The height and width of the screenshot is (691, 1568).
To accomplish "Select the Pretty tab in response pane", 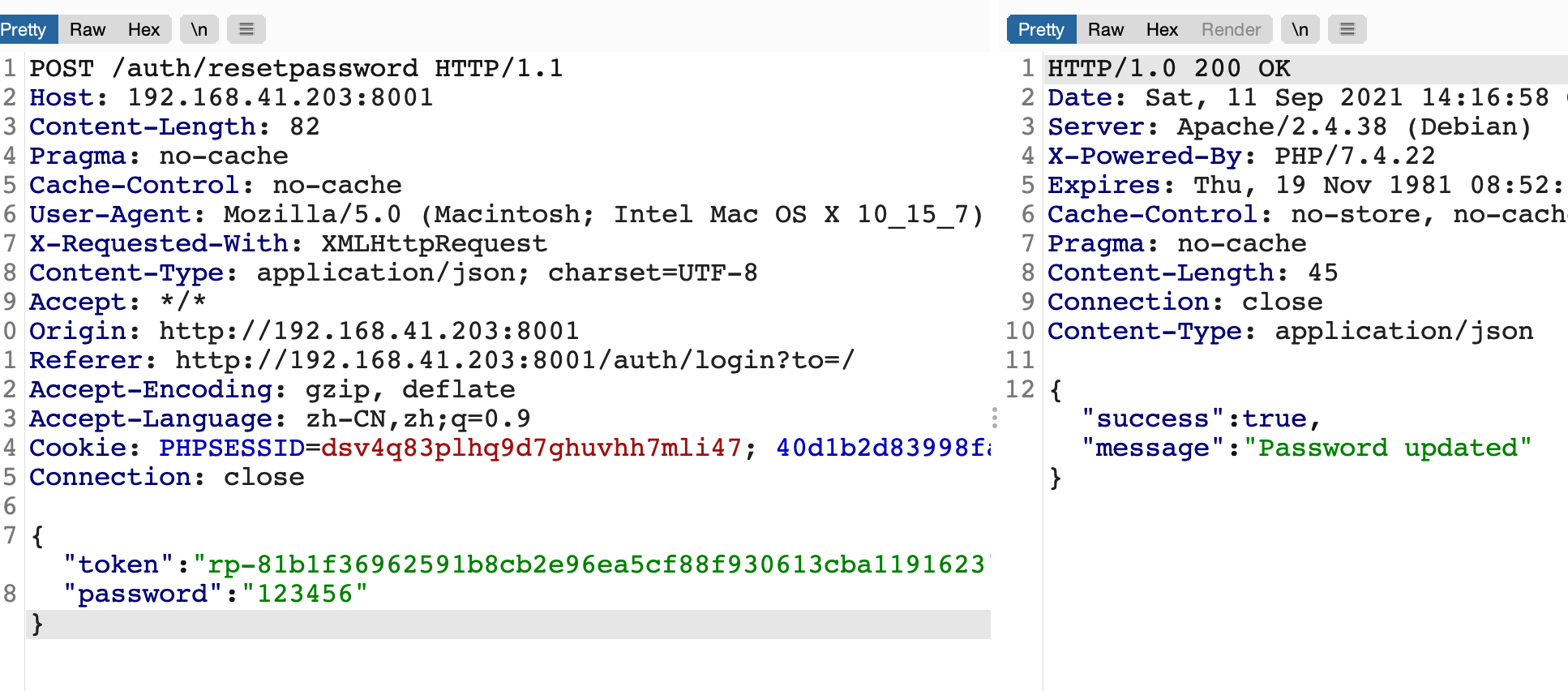I will (x=1041, y=30).
